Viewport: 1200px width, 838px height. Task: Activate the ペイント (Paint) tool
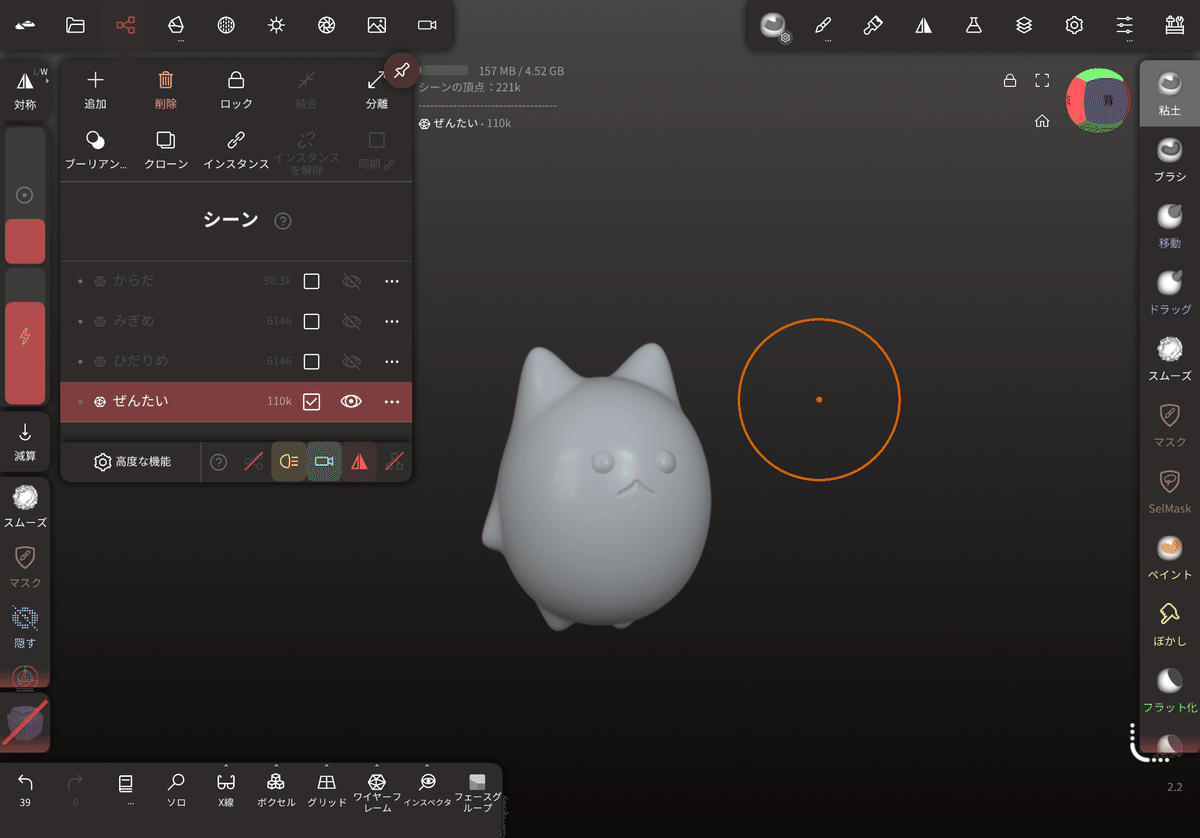pos(1168,560)
